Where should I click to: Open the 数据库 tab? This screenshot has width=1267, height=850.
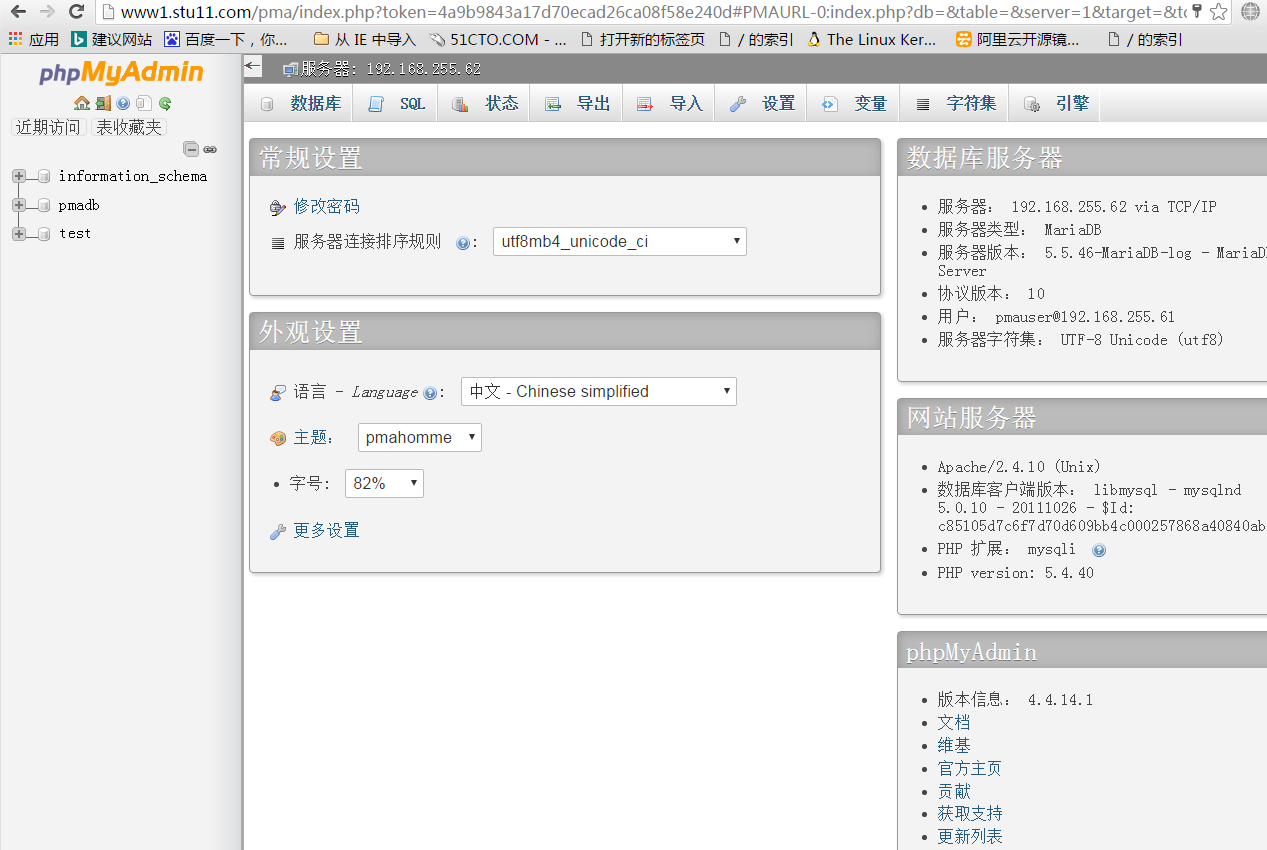tap(299, 103)
